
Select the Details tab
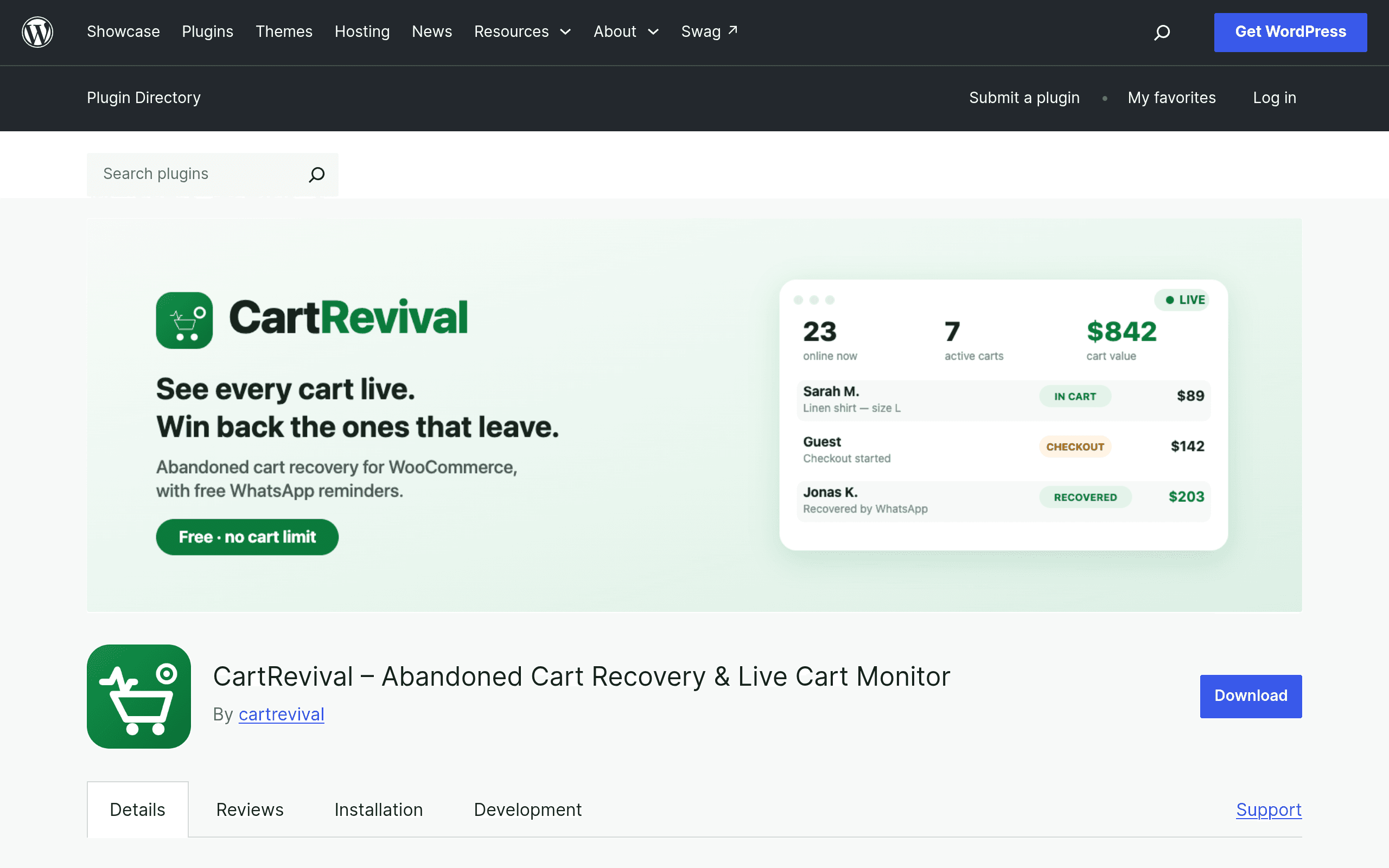click(x=138, y=809)
